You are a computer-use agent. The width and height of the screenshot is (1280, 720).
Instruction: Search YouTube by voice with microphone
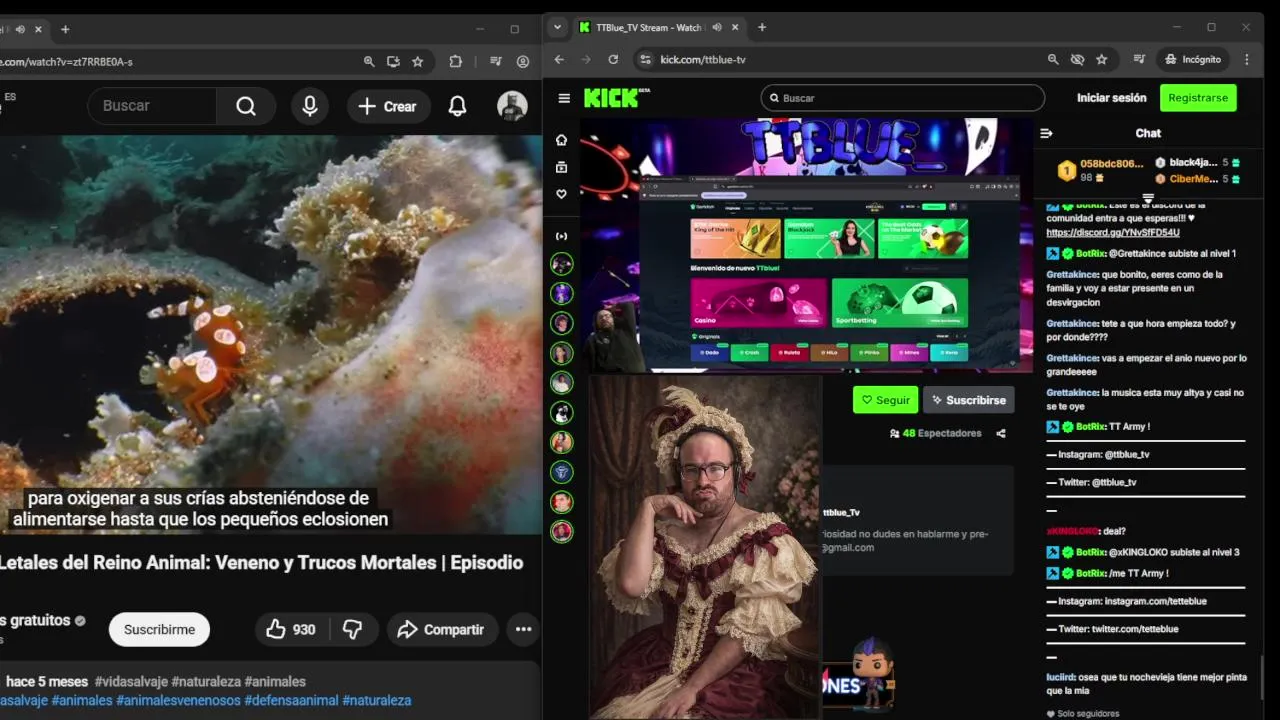click(310, 106)
